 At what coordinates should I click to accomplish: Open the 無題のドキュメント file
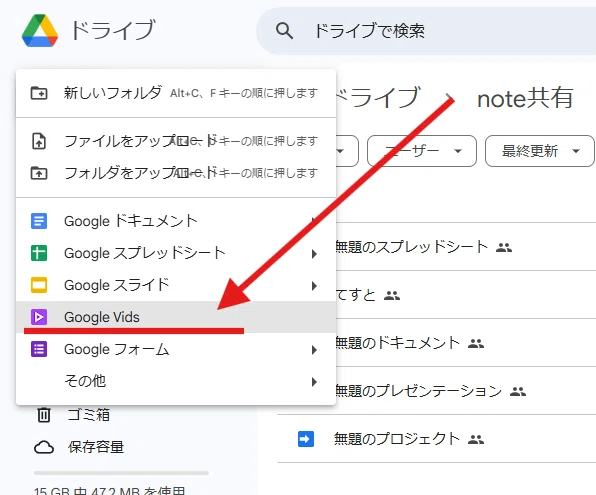point(397,343)
